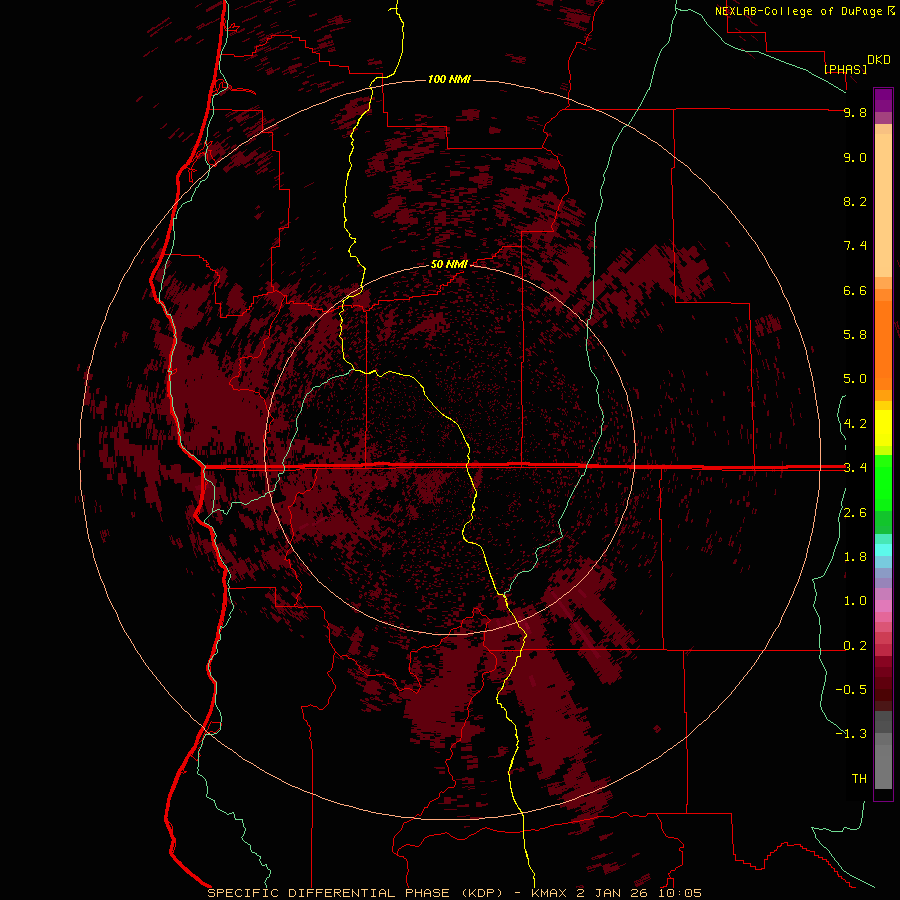
Task: Select the pink swatch on the color scale
Action: [883, 606]
